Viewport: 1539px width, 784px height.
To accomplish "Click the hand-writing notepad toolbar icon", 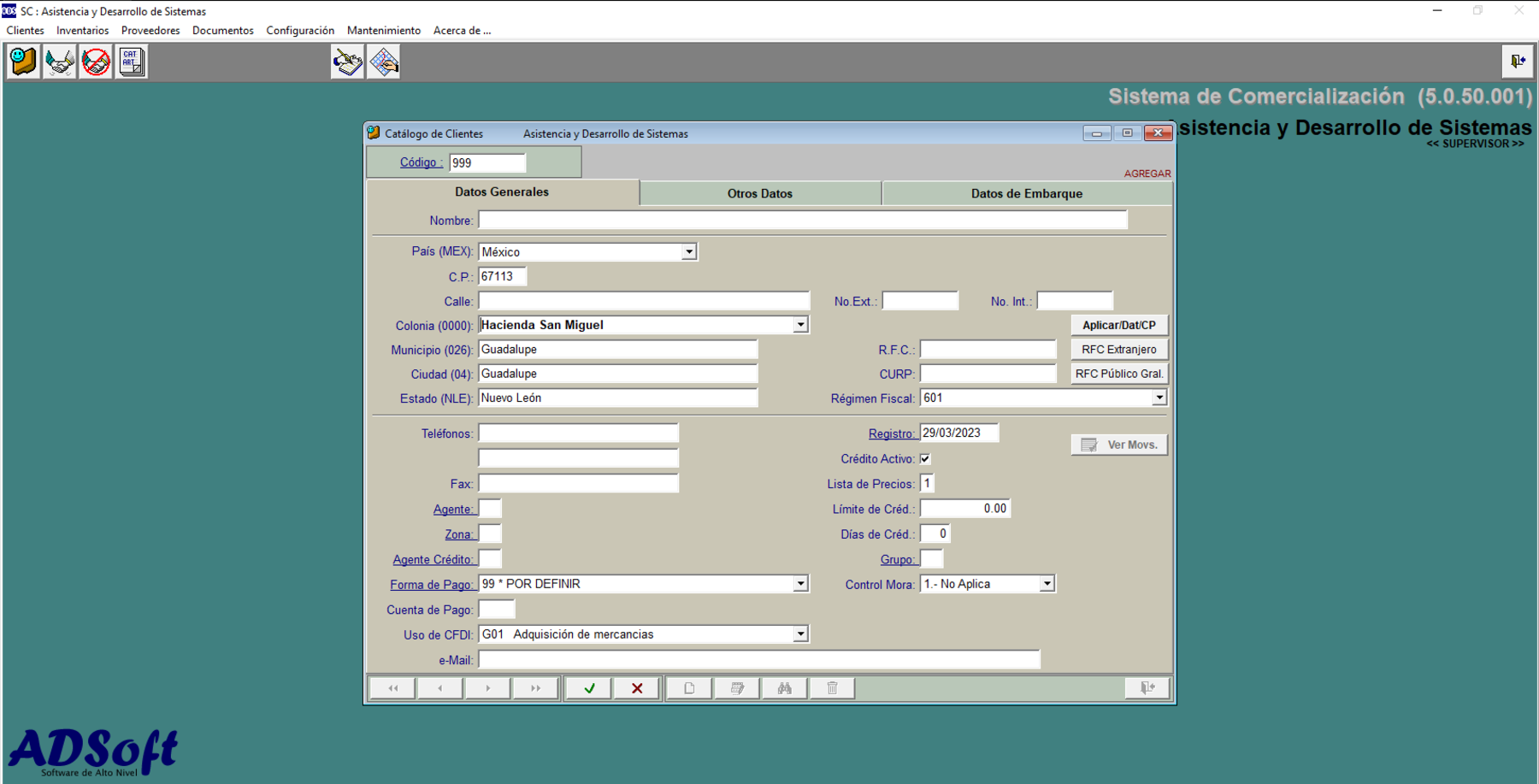I will (x=348, y=62).
